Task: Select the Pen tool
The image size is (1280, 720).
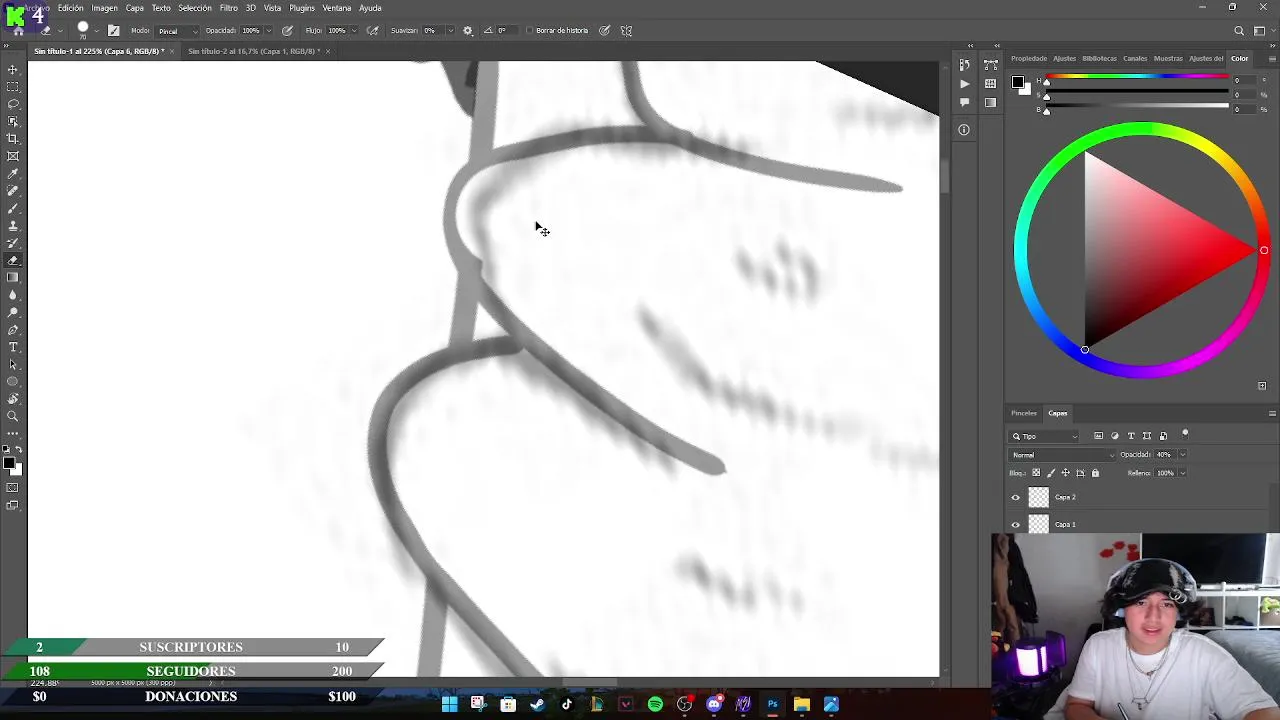Action: pos(13,330)
